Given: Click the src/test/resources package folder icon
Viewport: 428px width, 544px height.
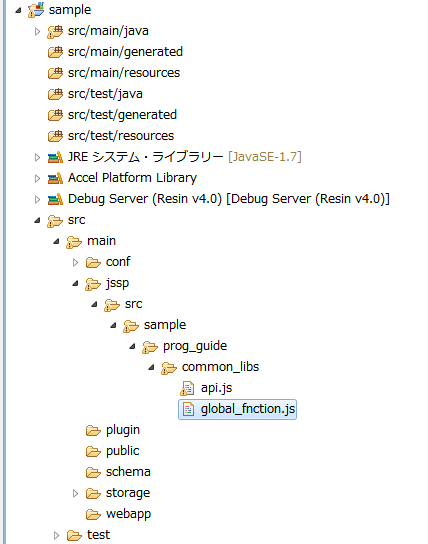Looking at the screenshot, I should click(55, 136).
